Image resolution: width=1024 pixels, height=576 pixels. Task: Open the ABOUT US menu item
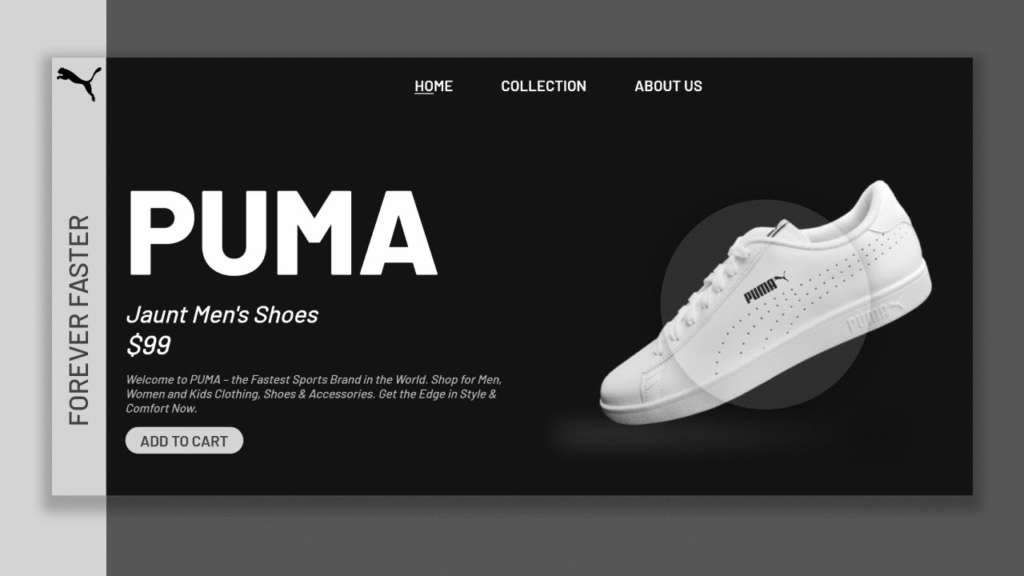668,86
